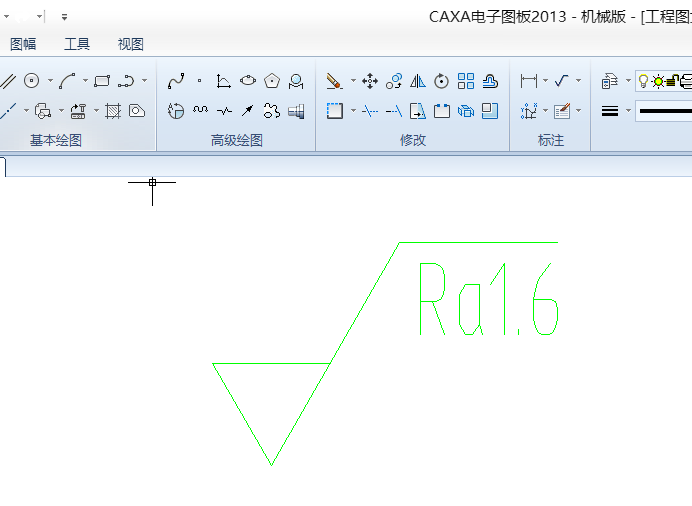Start the linear Dimension tool
This screenshot has width=692, height=506.
click(x=529, y=81)
